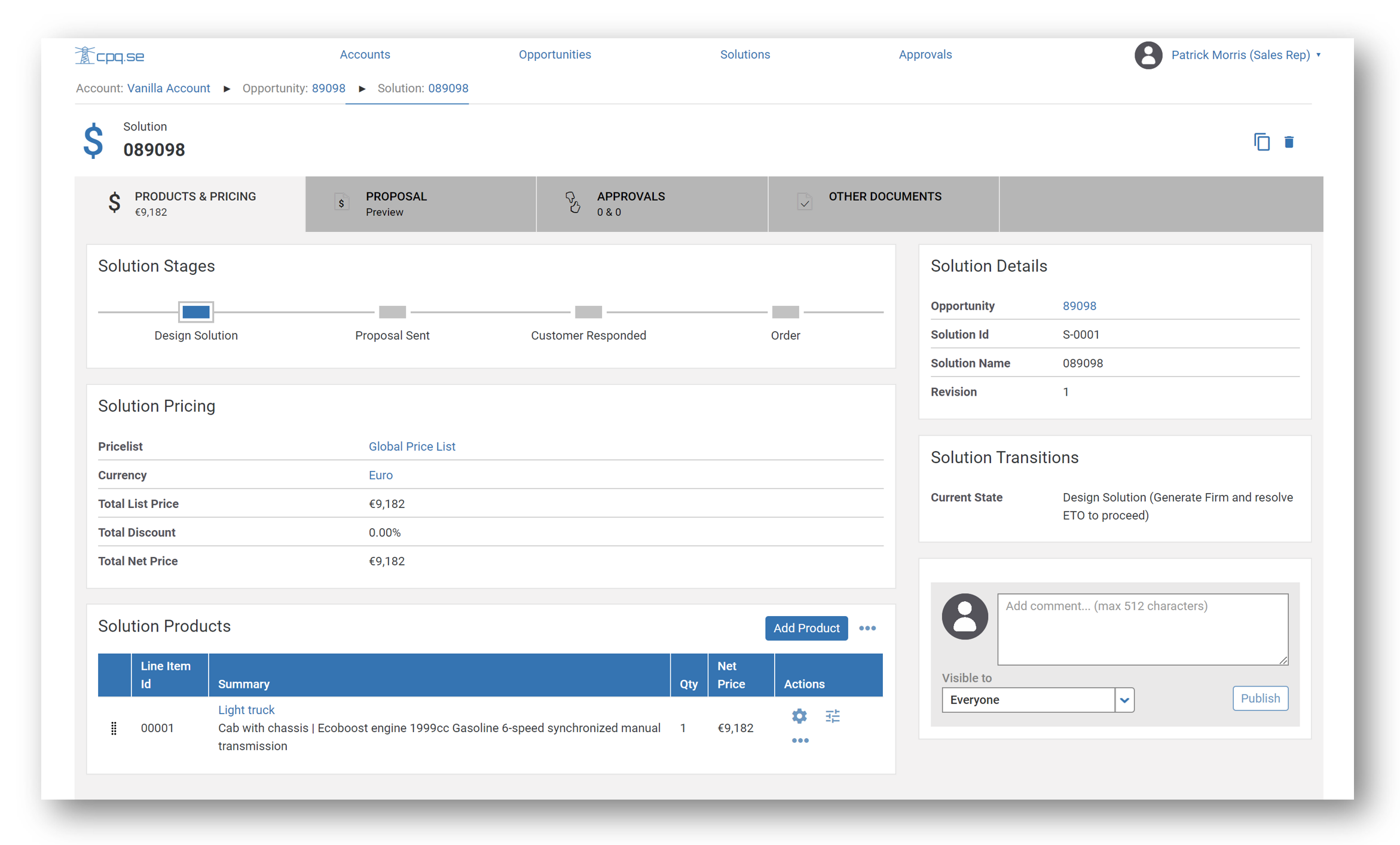Click Total Discount value 0.00%
Viewport: 1400px width, 845px height.
pos(384,532)
